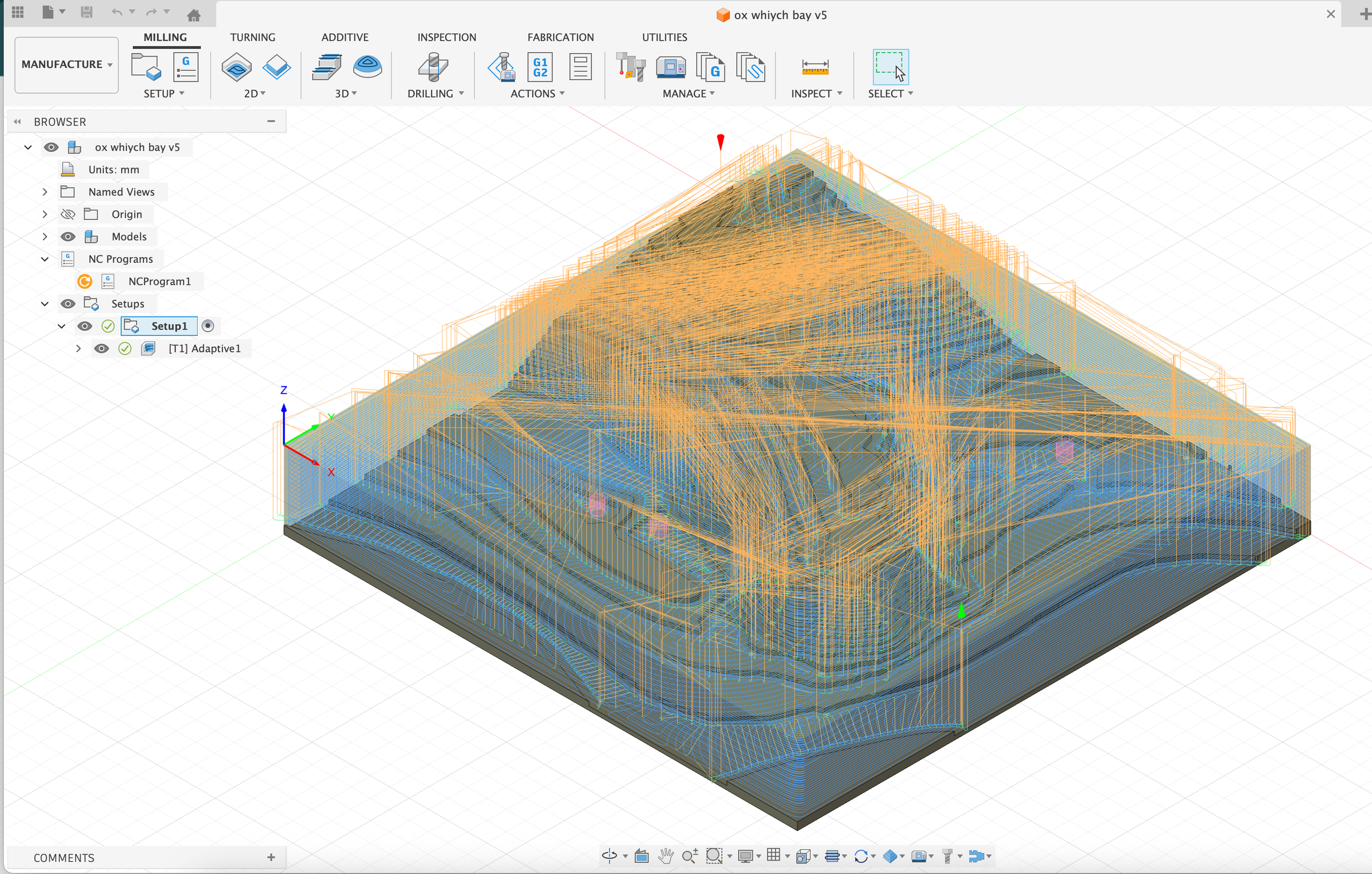Click the Post Process G1 G2 icon
The height and width of the screenshot is (874, 1372).
pyautogui.click(x=539, y=67)
